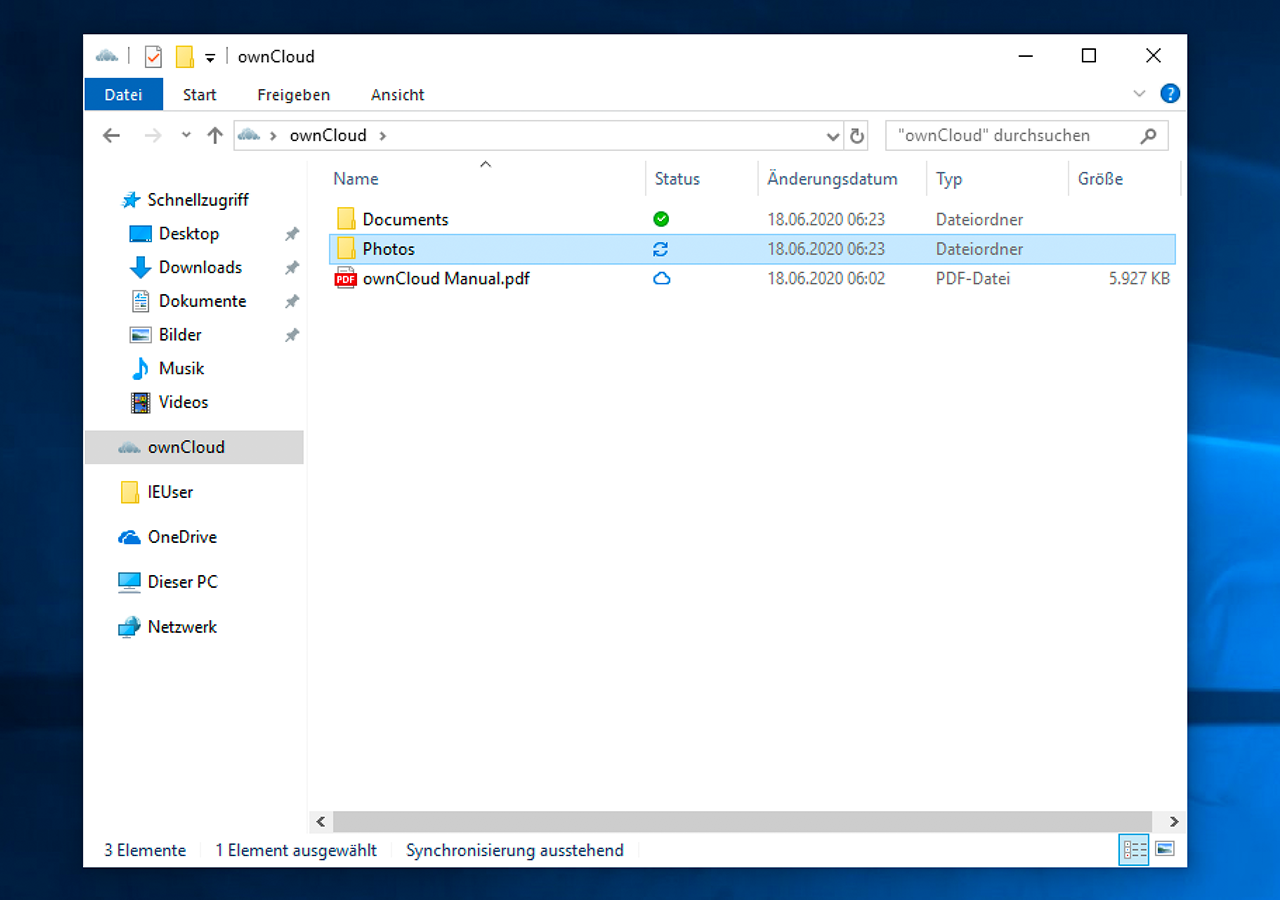Select the ownCloud Manual.pdf file icon

[345, 279]
